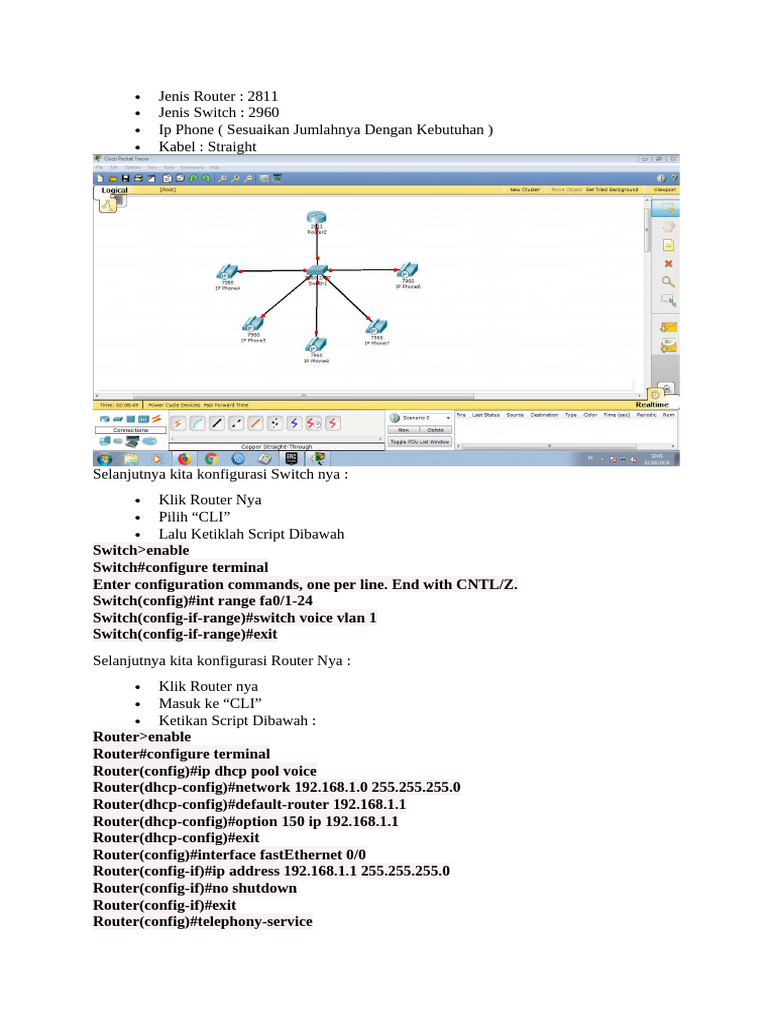Switch to the Logical workspace tab
Image resolution: width=768 pixels, height=1024 pixels.
tap(114, 190)
